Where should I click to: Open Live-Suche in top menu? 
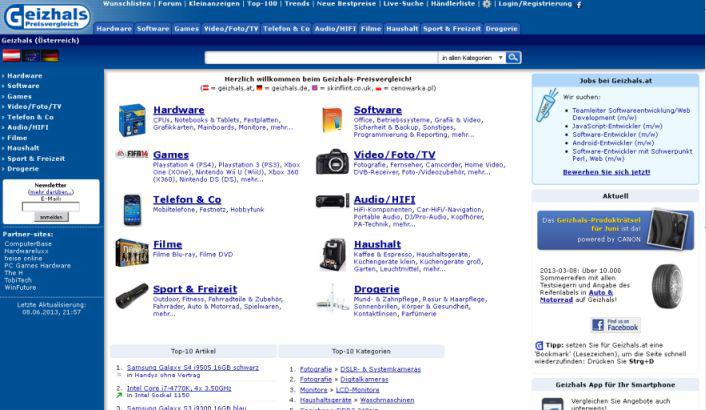(403, 4)
